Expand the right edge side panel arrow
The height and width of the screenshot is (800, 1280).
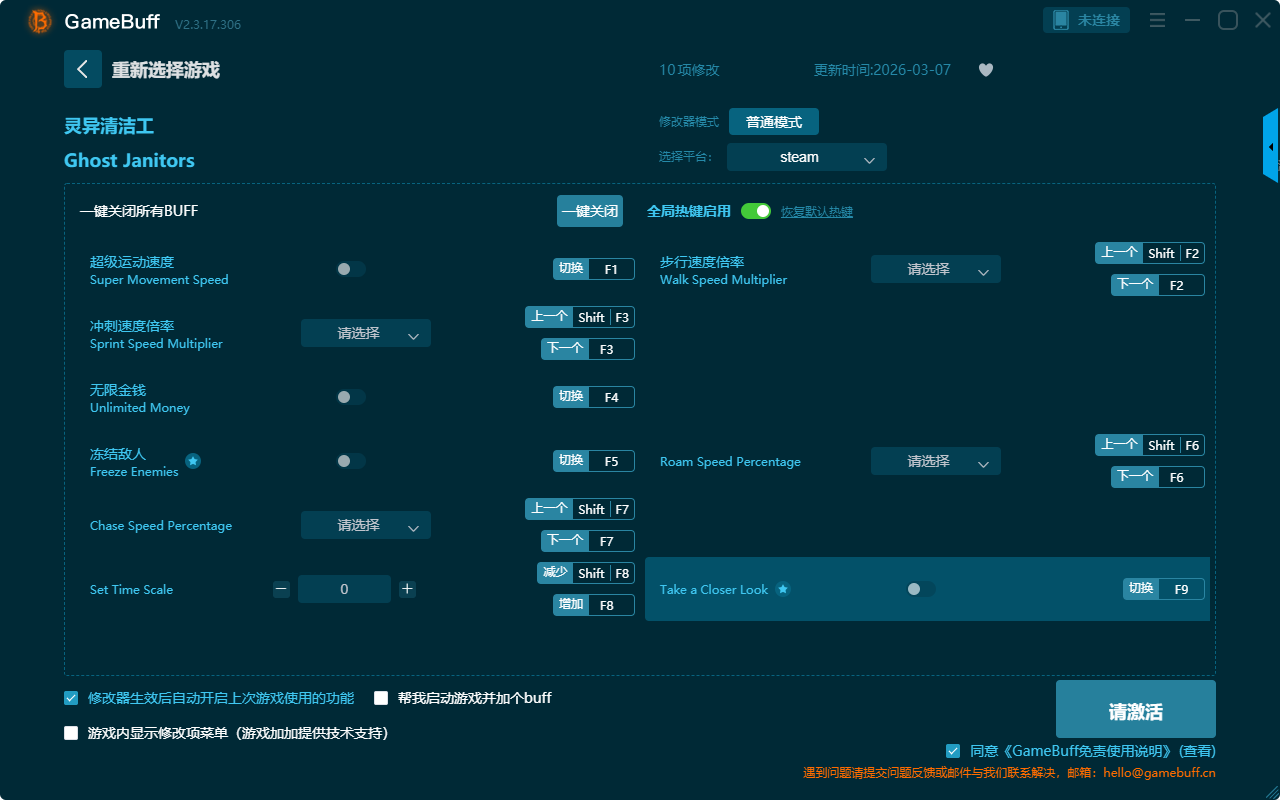(1271, 147)
